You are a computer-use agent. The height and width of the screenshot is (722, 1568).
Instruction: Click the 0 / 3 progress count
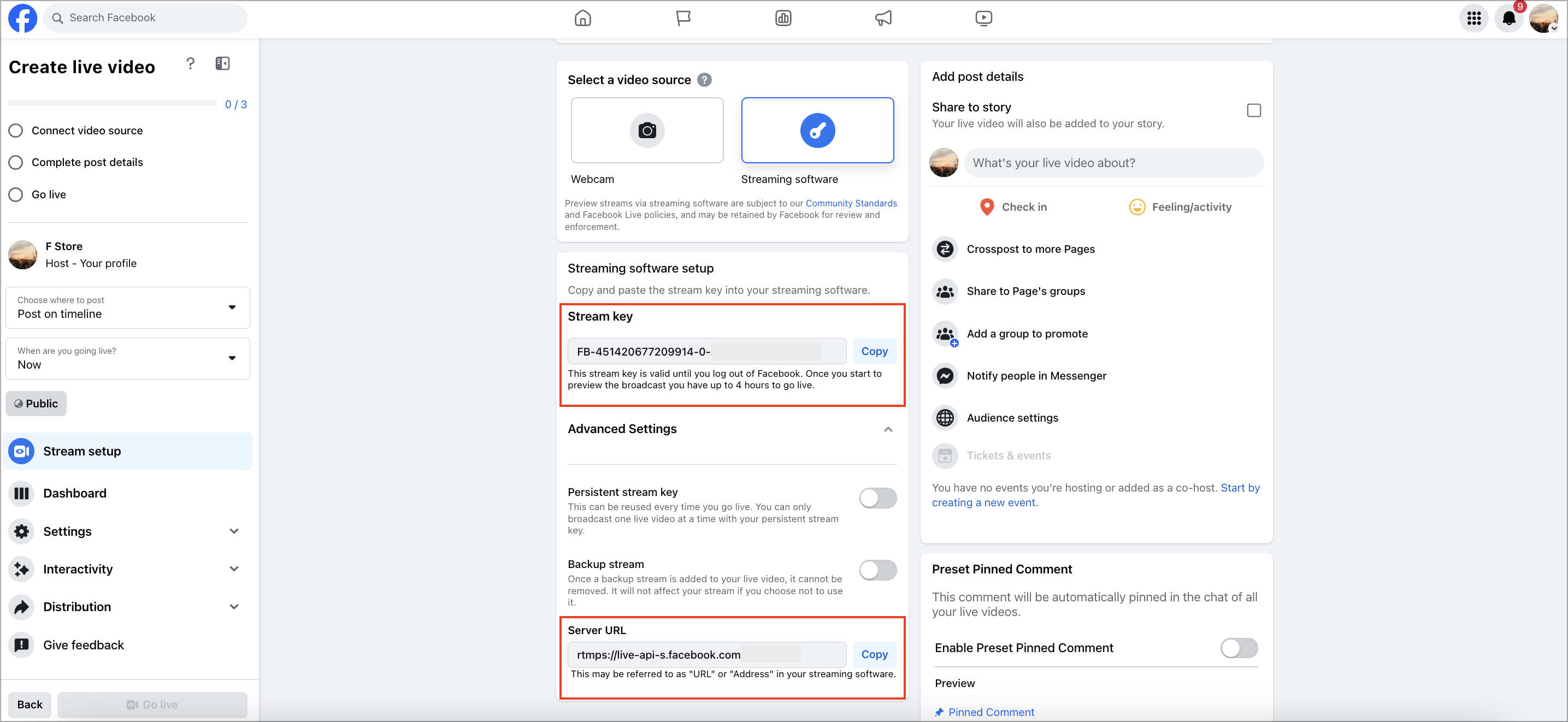[x=236, y=105]
